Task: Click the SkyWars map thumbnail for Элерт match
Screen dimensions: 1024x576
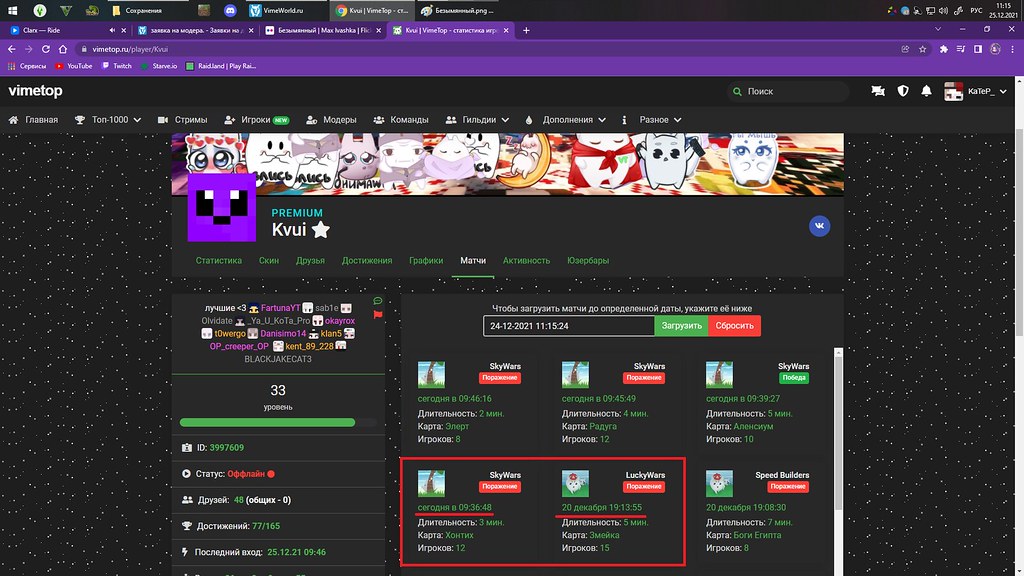Action: [x=431, y=375]
